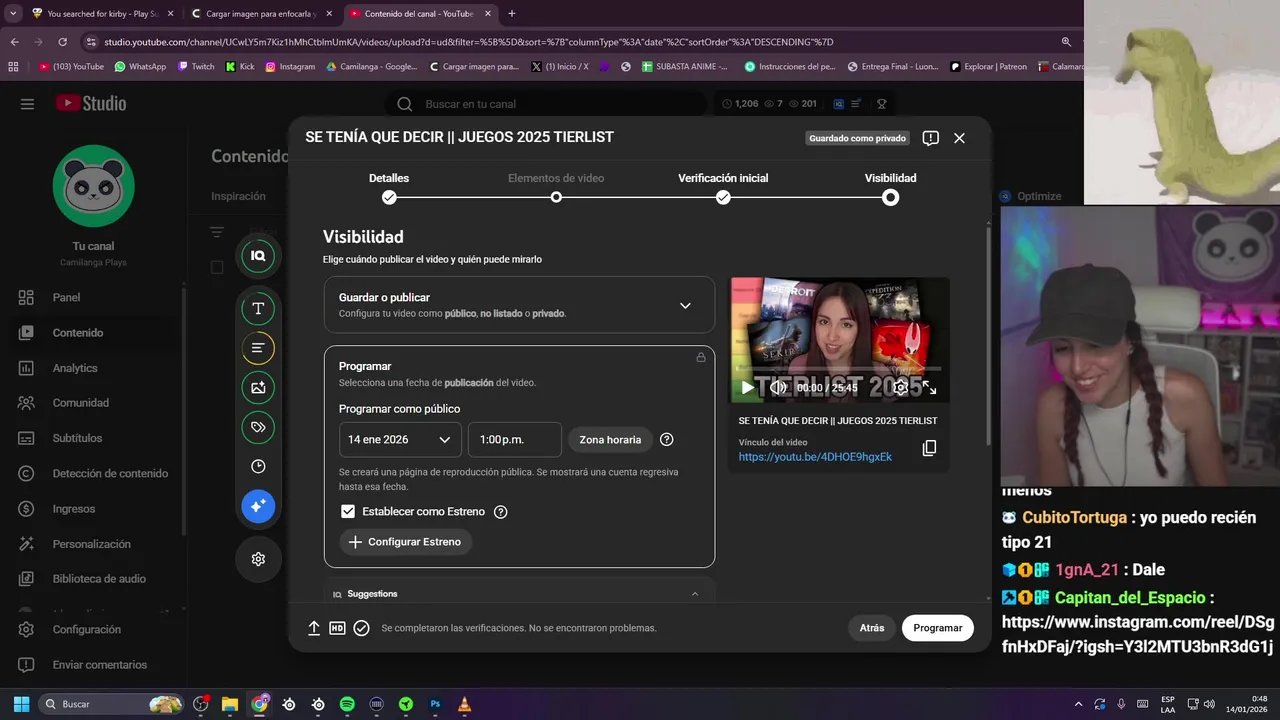Viewport: 1280px width, 720px height.
Task: Open Analytics in the left sidebar
Action: 93,368
